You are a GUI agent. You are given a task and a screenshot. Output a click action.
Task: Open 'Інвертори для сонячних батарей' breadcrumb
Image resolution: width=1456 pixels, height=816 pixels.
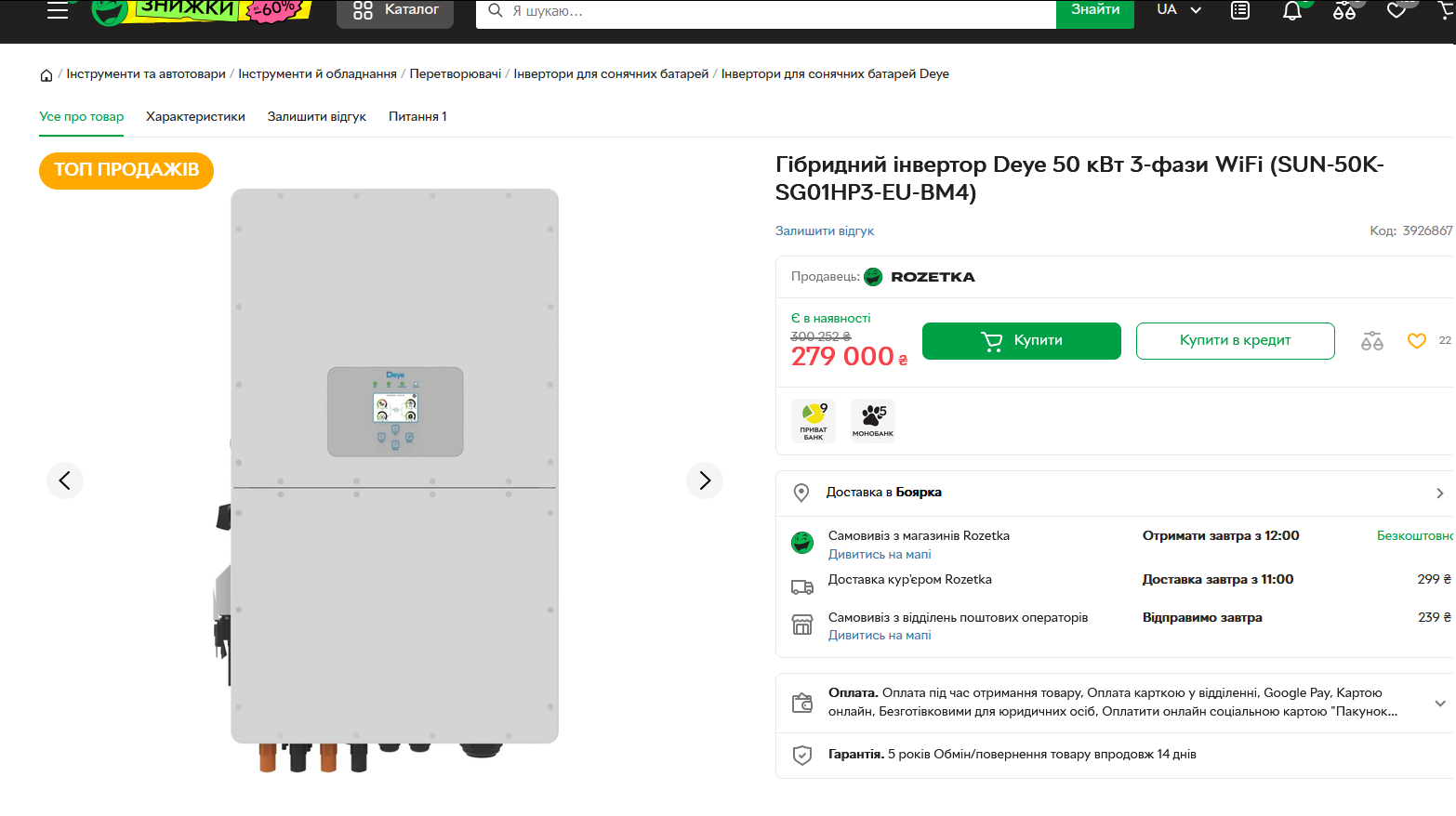pos(611,74)
